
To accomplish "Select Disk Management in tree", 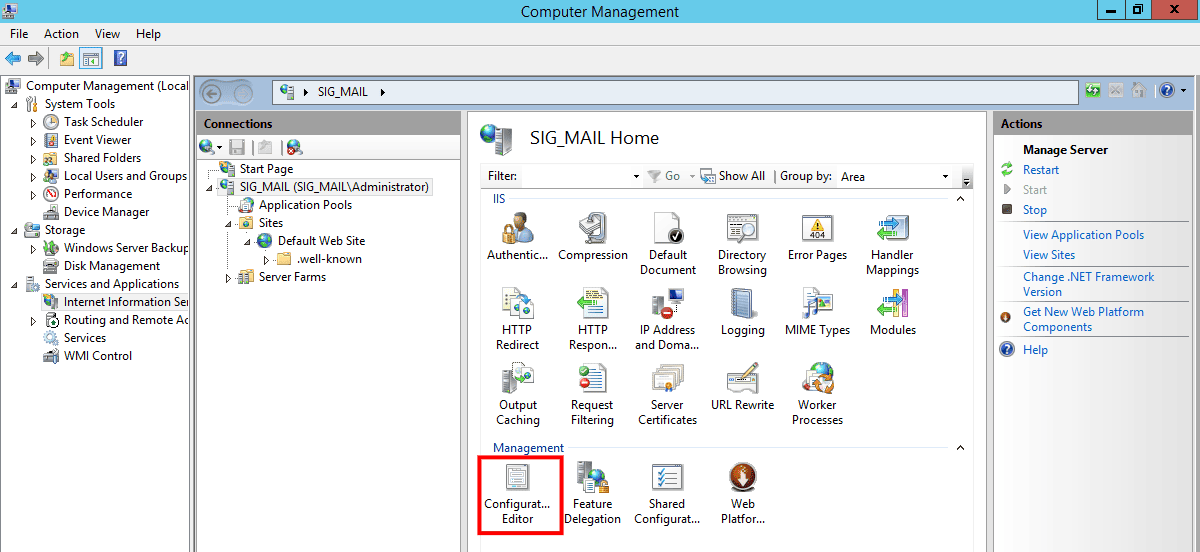I will [x=112, y=266].
